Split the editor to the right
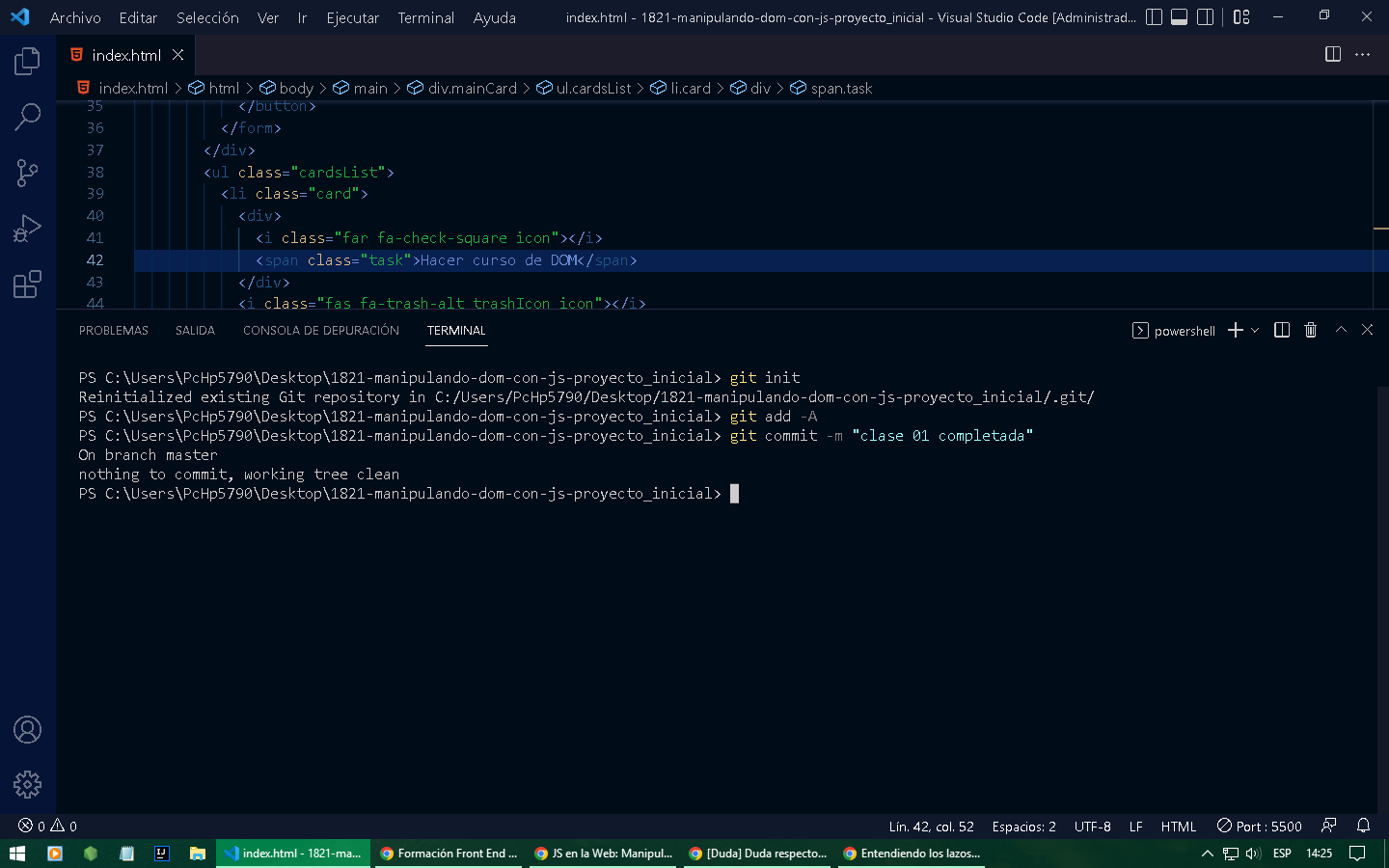 1333,54
